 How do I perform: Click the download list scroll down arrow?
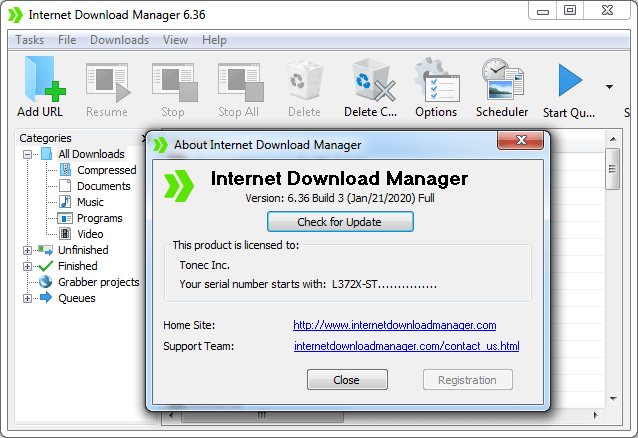click(613, 399)
